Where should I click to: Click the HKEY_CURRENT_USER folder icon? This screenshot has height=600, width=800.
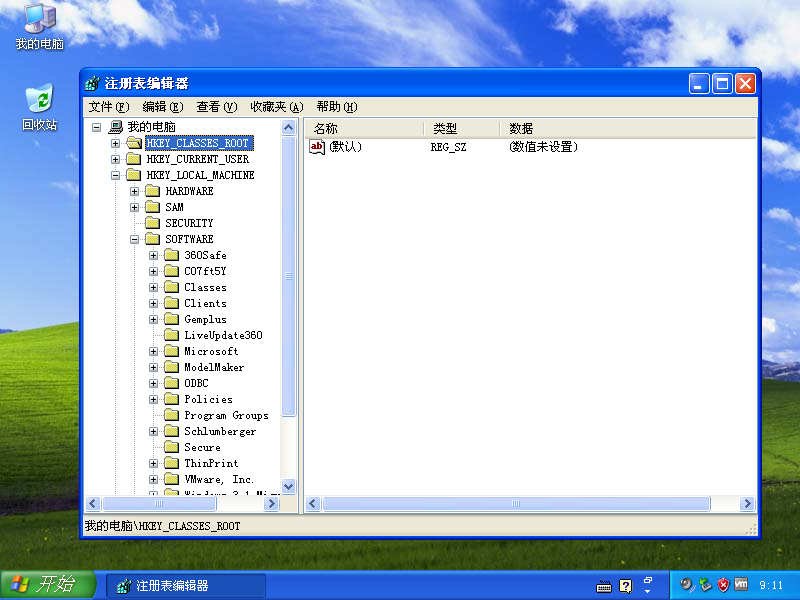(x=133, y=159)
